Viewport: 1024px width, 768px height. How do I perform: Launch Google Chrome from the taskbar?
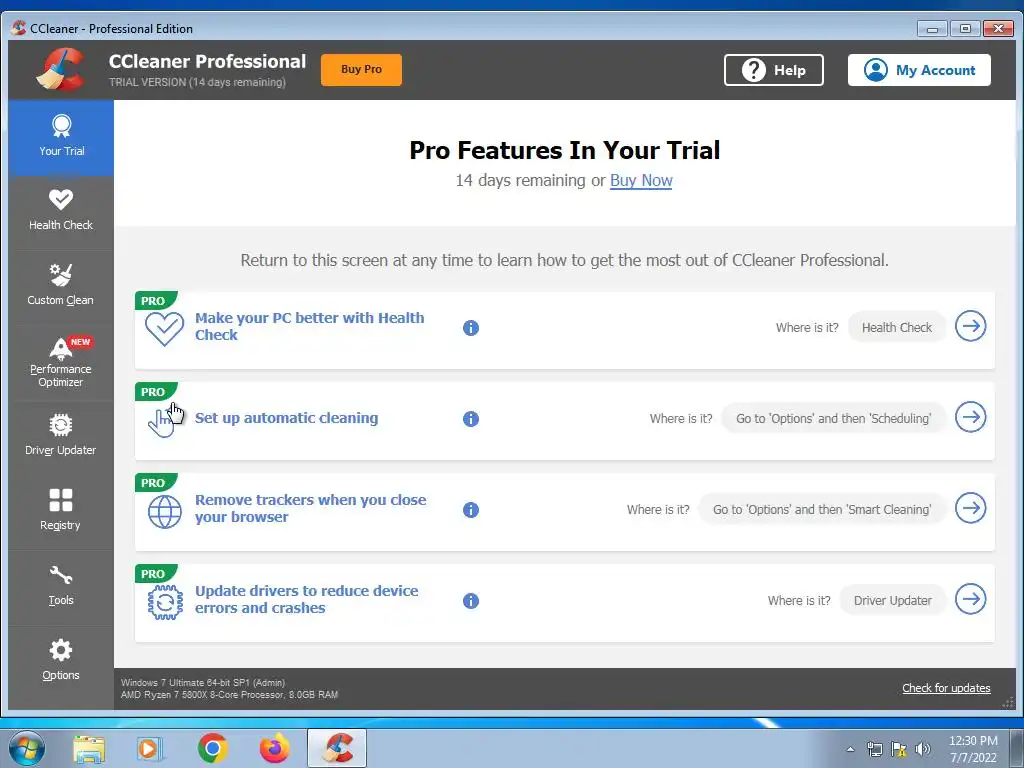(x=212, y=748)
